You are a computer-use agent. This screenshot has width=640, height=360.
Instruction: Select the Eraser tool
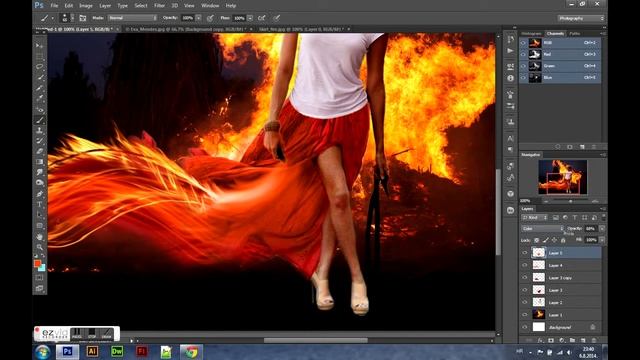[40, 151]
